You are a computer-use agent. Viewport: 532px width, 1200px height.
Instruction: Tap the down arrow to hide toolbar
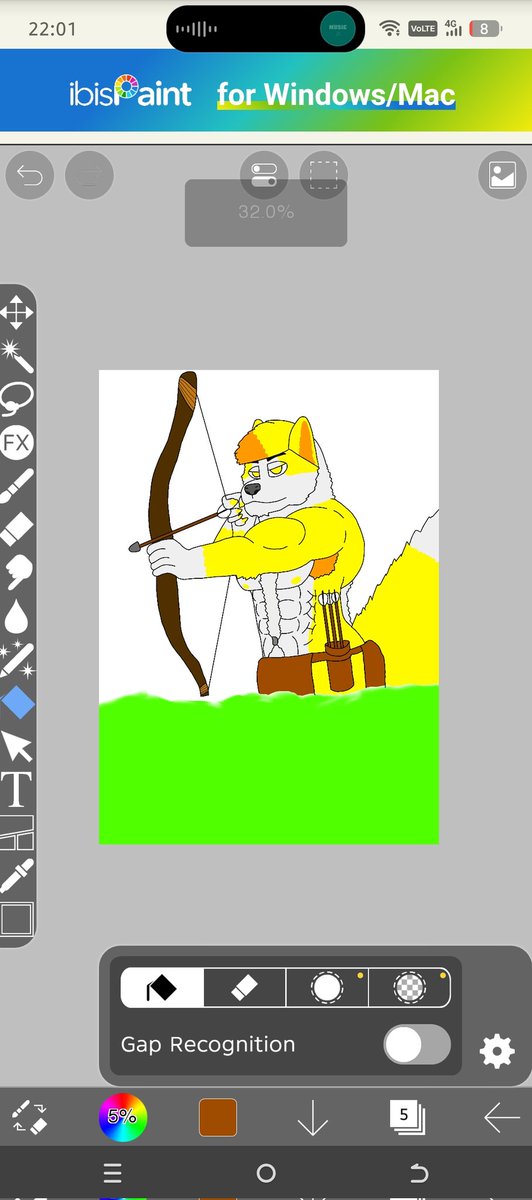pyautogui.click(x=313, y=1117)
